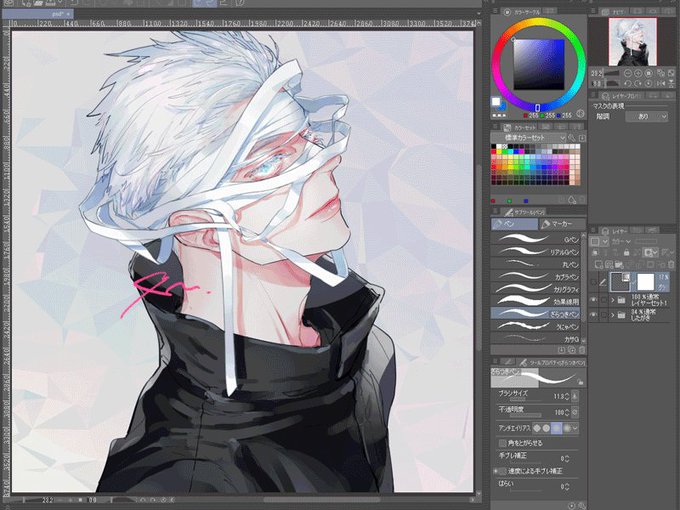Select the weak anti-aliasing option icon
Viewport: 680px width, 510px height.
pos(546,428)
